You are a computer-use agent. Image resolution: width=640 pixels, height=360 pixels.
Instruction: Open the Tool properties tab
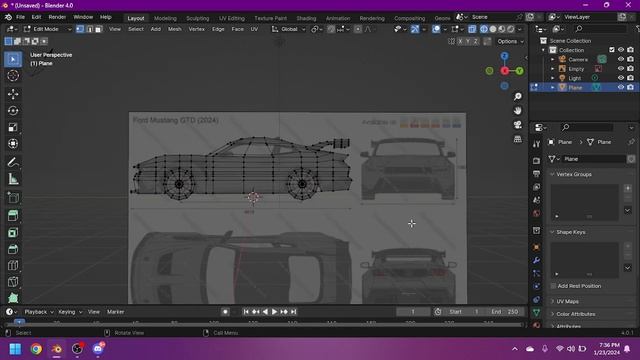coord(536,144)
